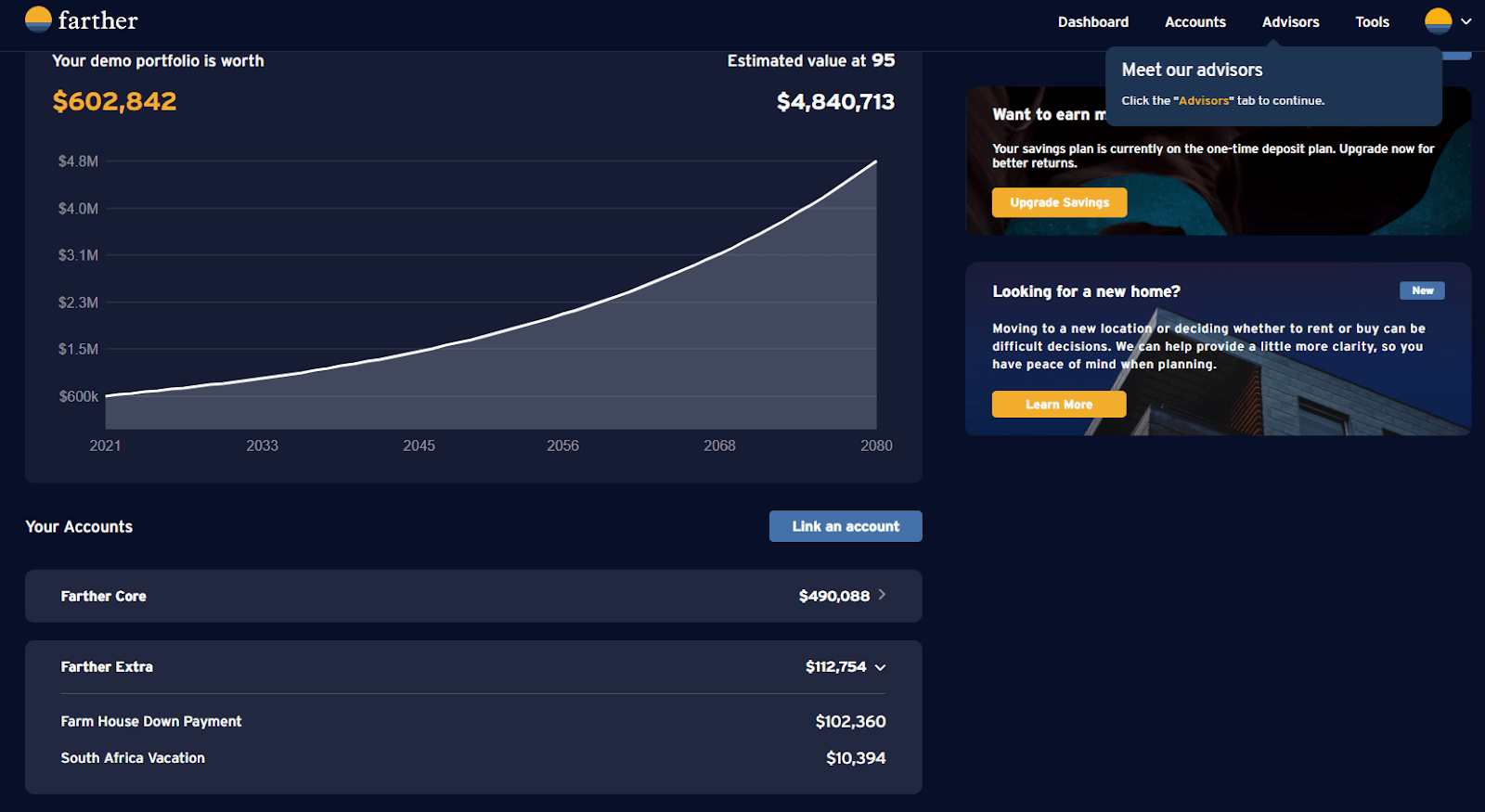Collapse the Farther Extra account chevron

click(x=880, y=667)
